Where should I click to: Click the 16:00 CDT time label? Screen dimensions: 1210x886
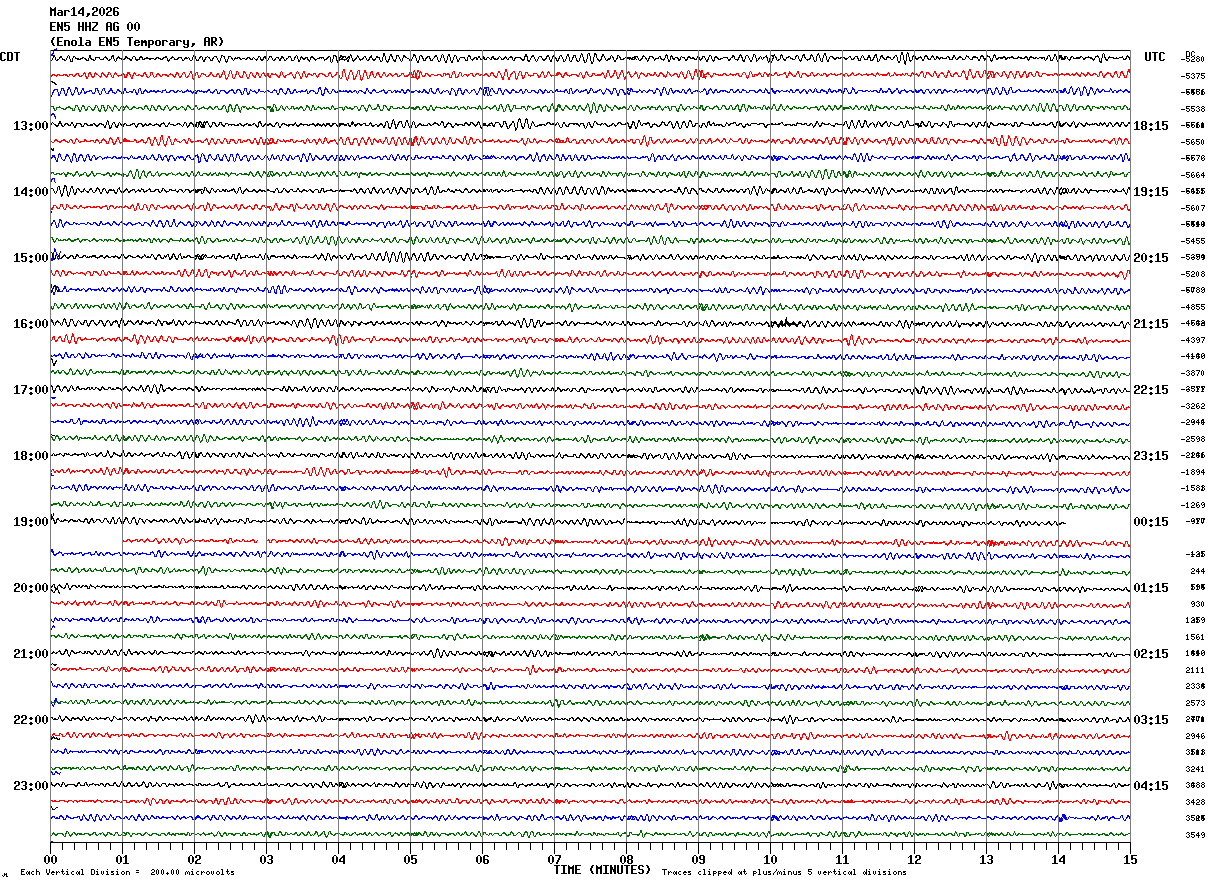tap(30, 324)
